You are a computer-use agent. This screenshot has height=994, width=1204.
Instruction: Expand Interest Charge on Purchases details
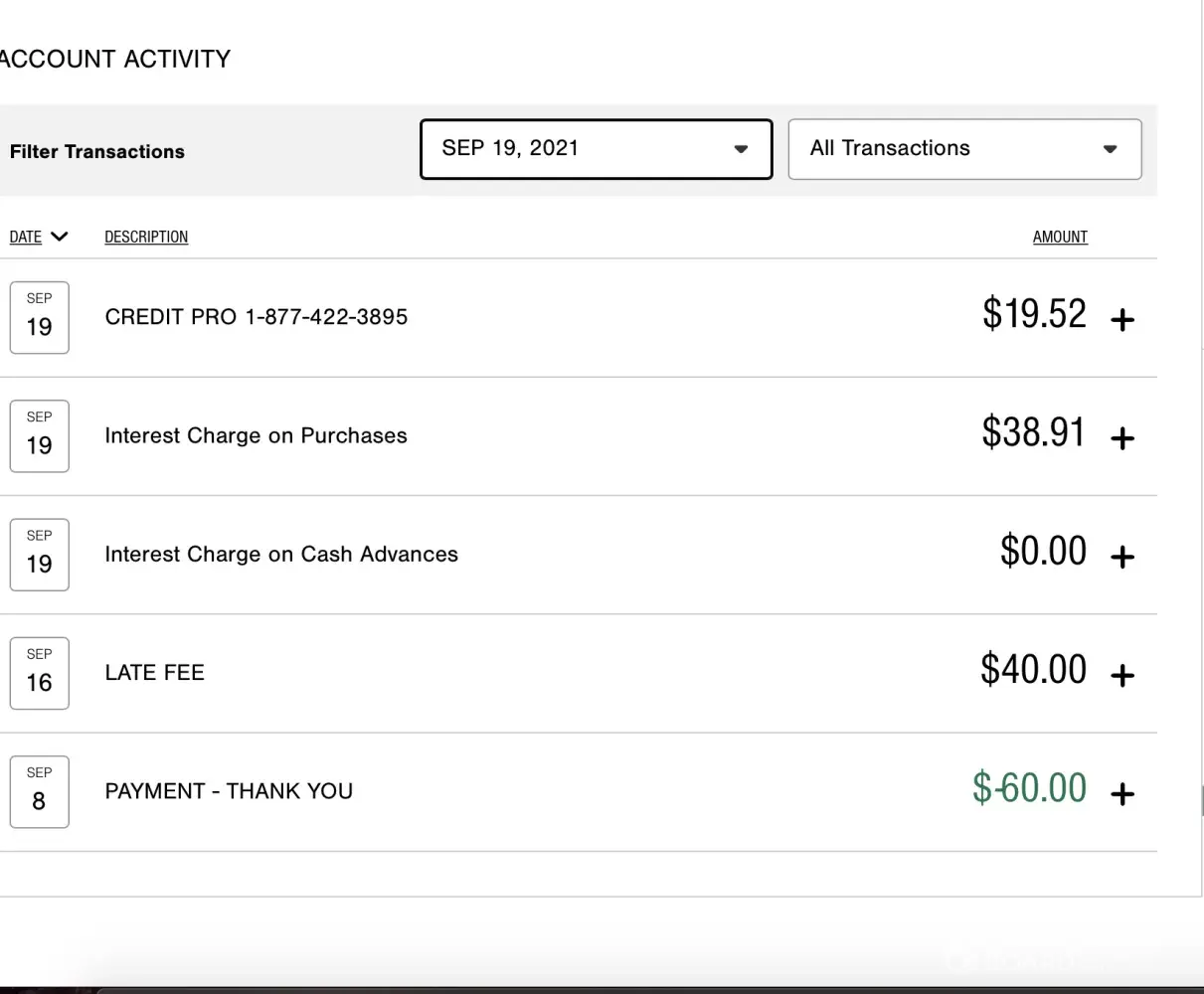1121,438
